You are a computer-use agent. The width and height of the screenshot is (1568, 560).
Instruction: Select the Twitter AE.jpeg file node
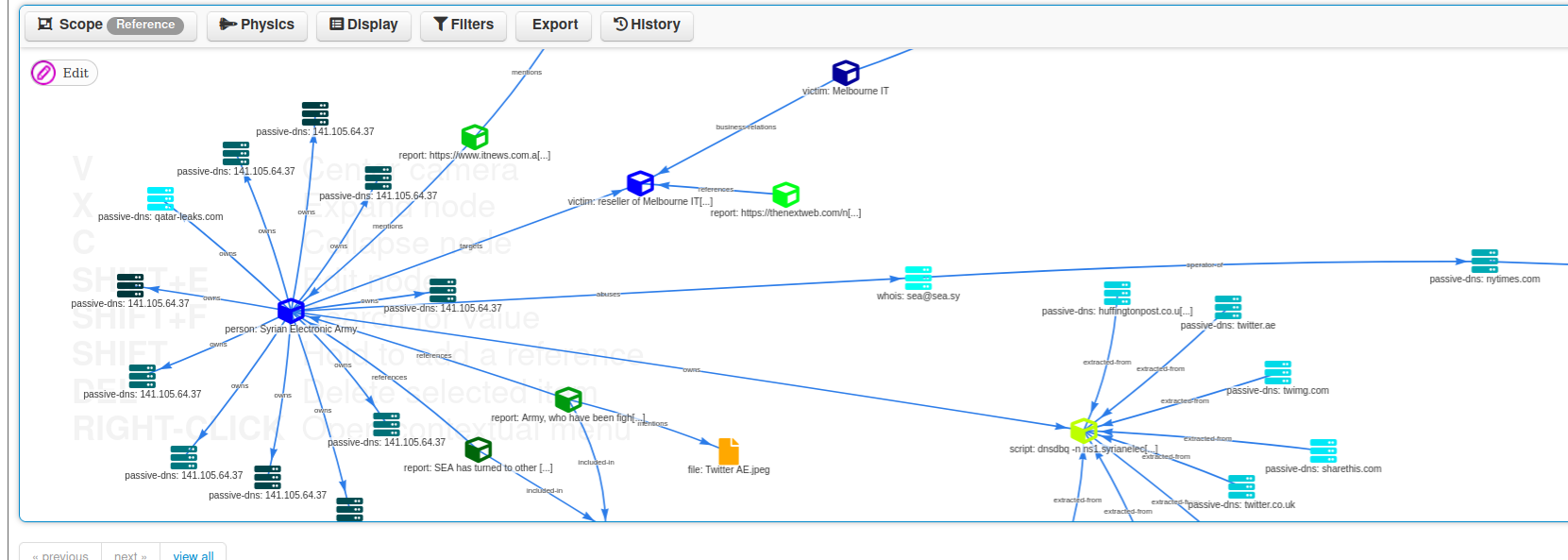click(x=728, y=451)
